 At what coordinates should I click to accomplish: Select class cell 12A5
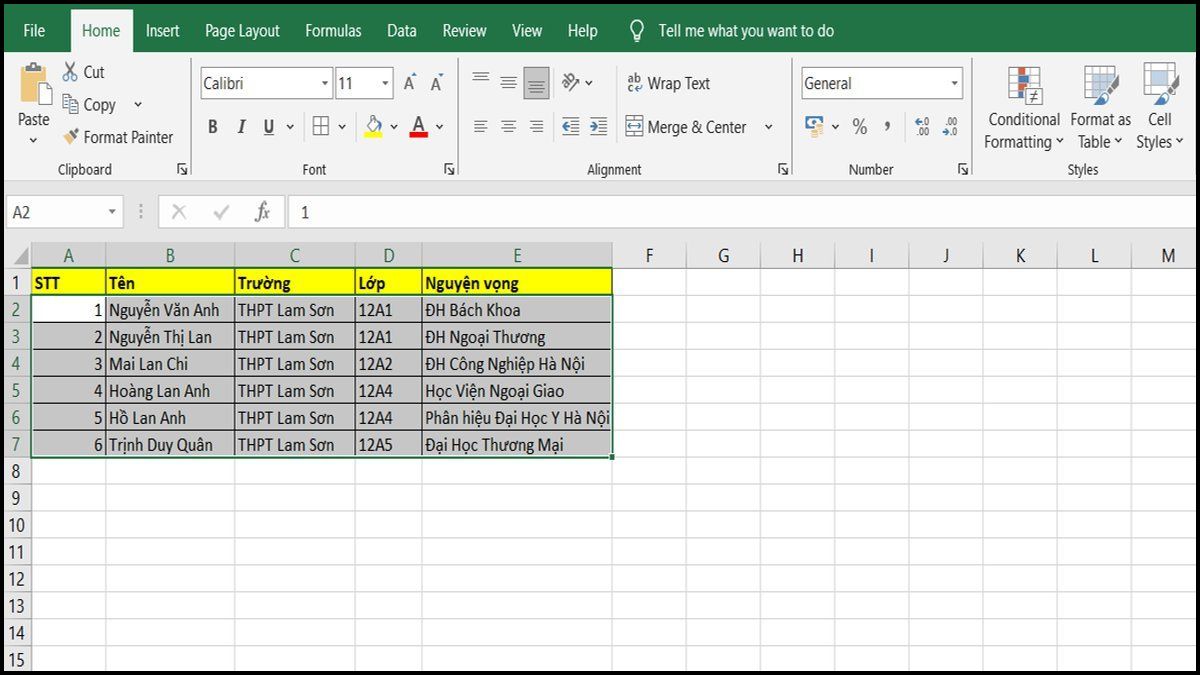[388, 445]
